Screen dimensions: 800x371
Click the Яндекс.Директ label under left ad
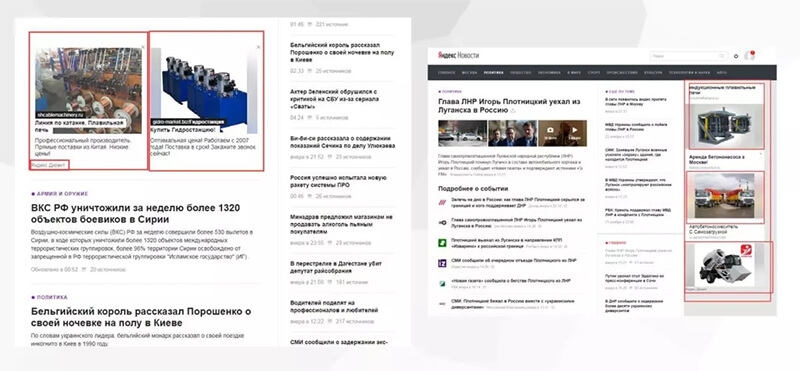48,165
